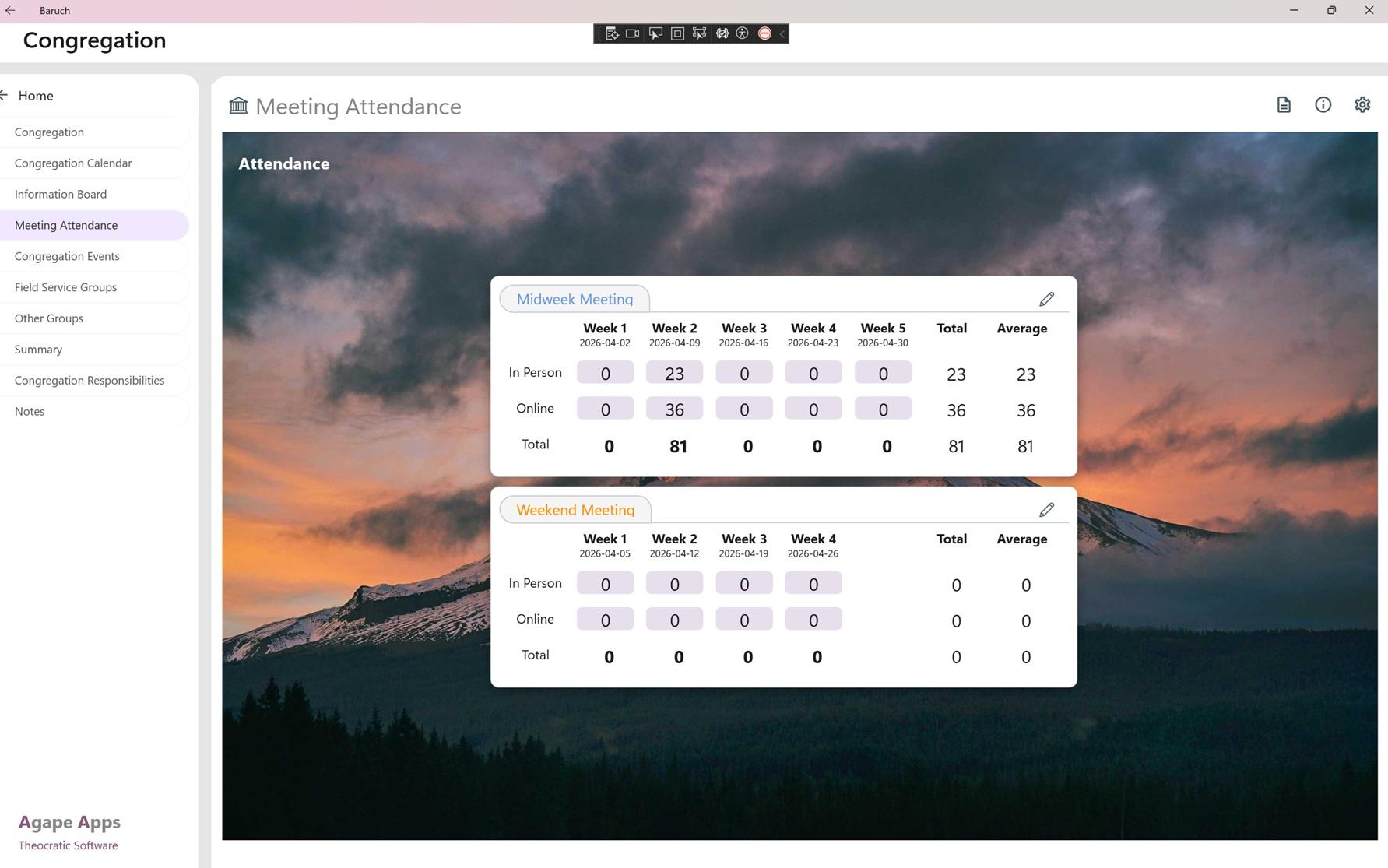Open the report document icon
1388x868 pixels.
click(1284, 104)
